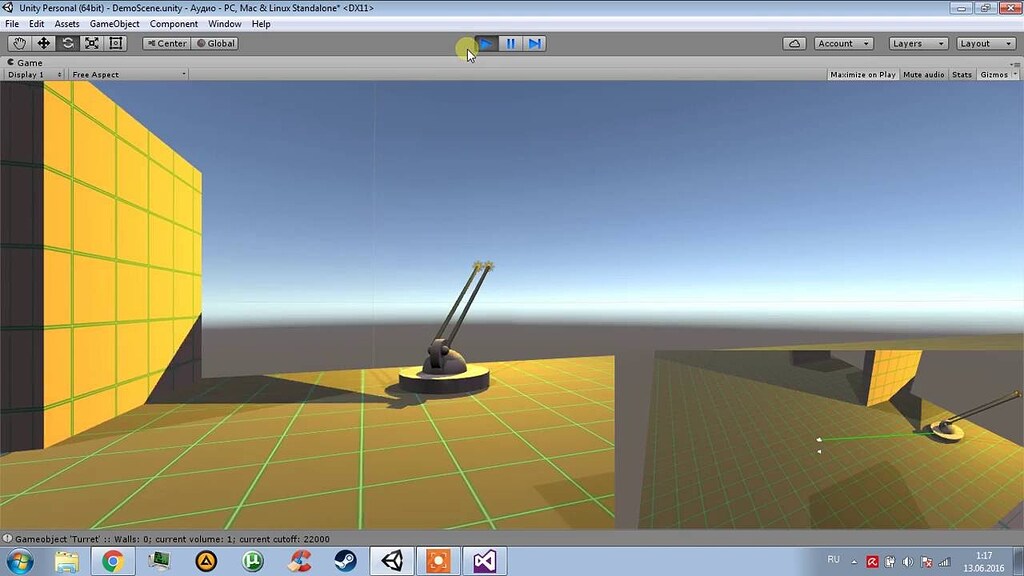The height and width of the screenshot is (576, 1024).
Task: Open Steam from the taskbar
Action: point(345,561)
